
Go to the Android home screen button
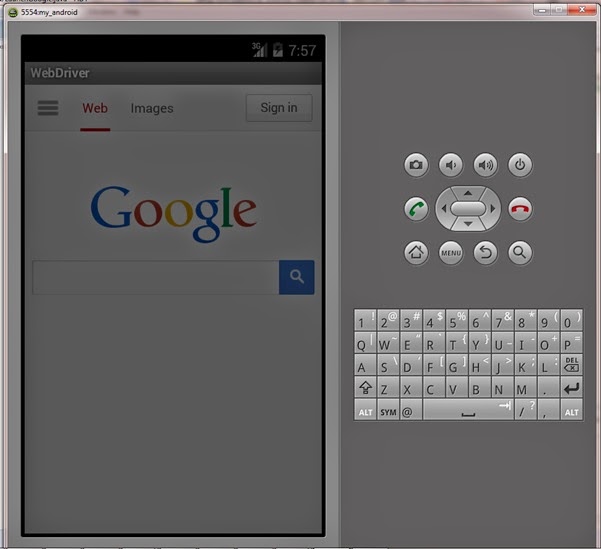[416, 253]
